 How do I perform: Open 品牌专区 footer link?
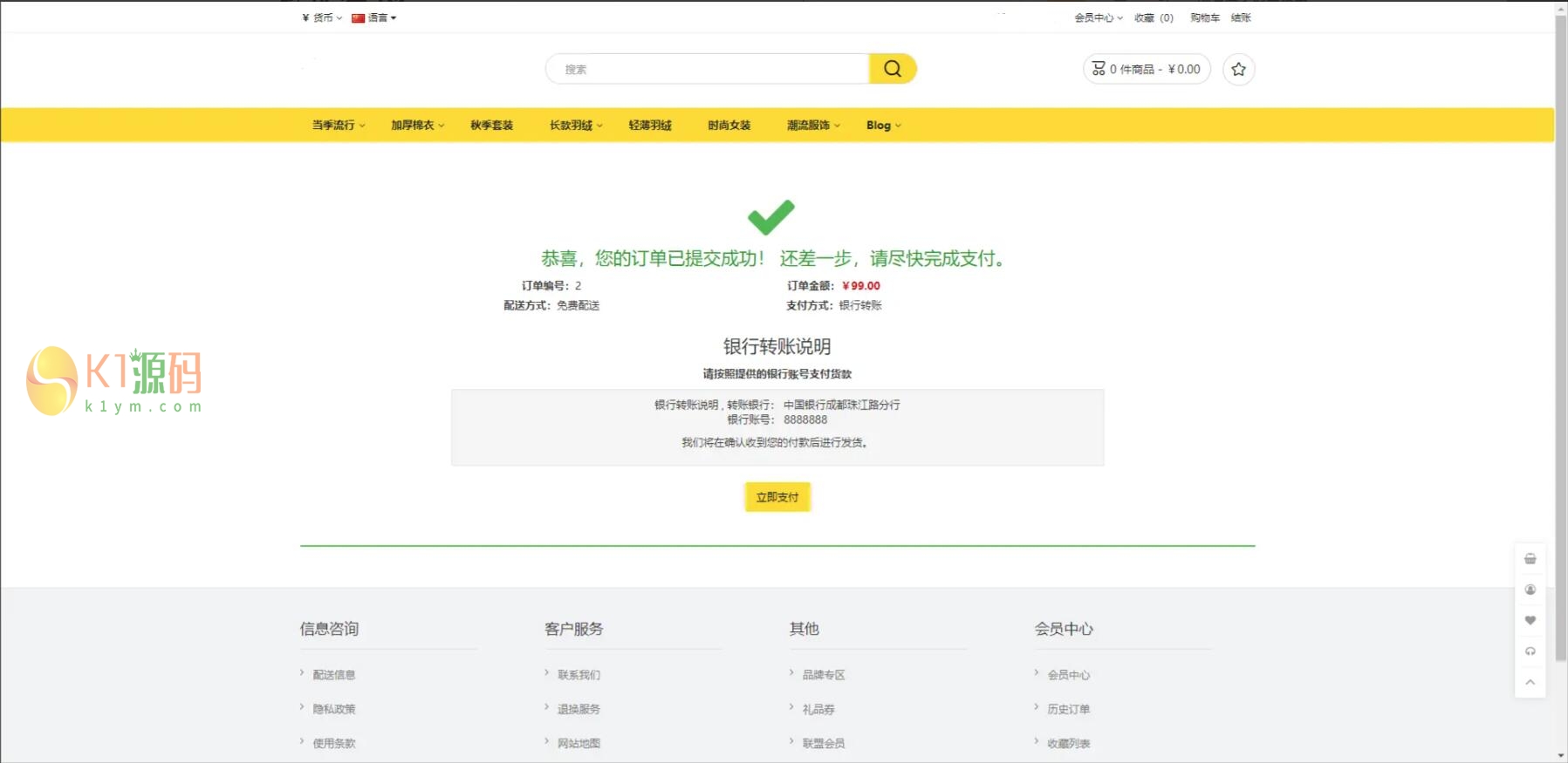tap(824, 675)
